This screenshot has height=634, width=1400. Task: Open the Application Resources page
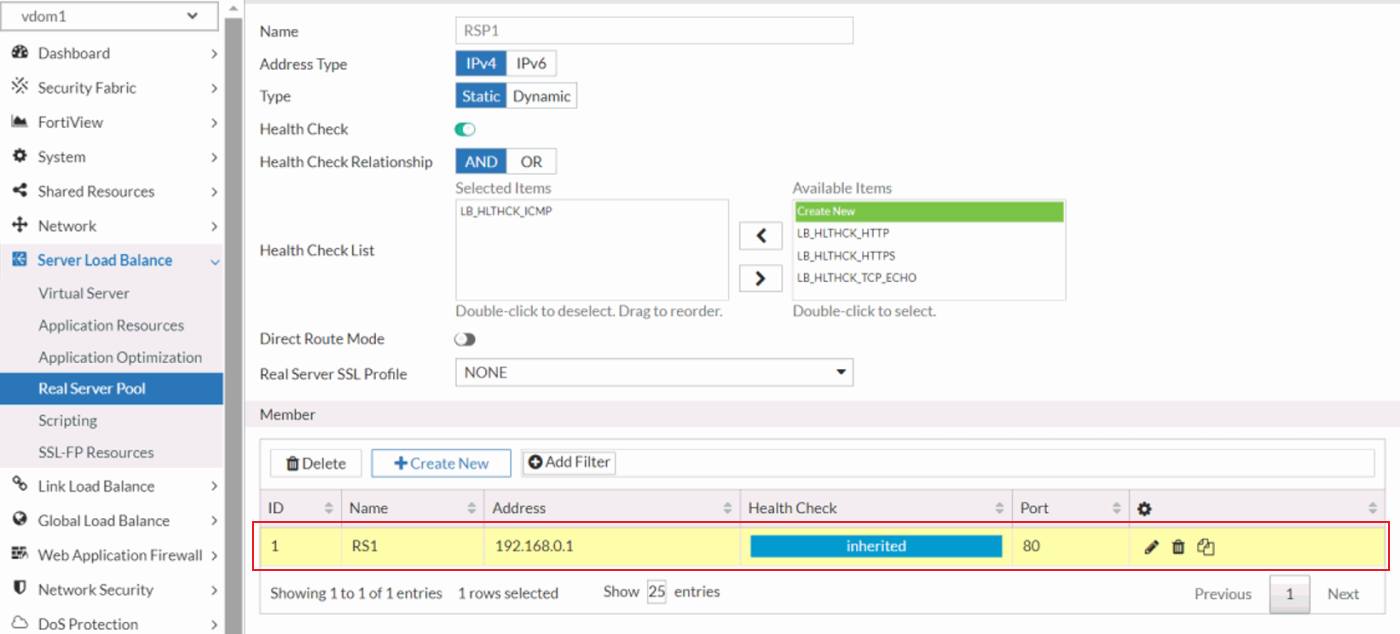point(111,325)
